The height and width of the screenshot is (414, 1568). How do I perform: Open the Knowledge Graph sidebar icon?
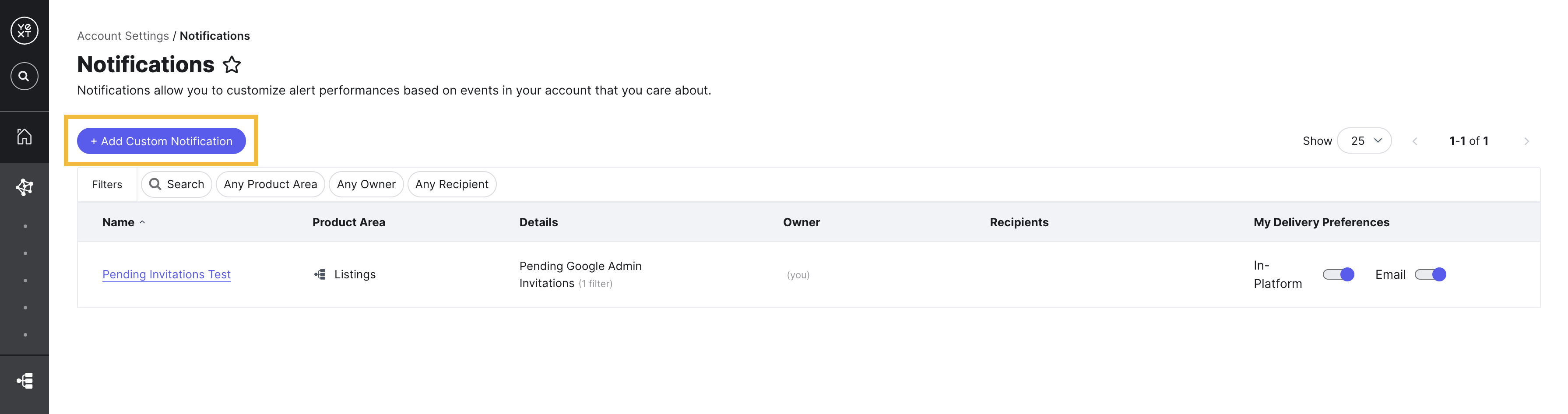tap(25, 187)
